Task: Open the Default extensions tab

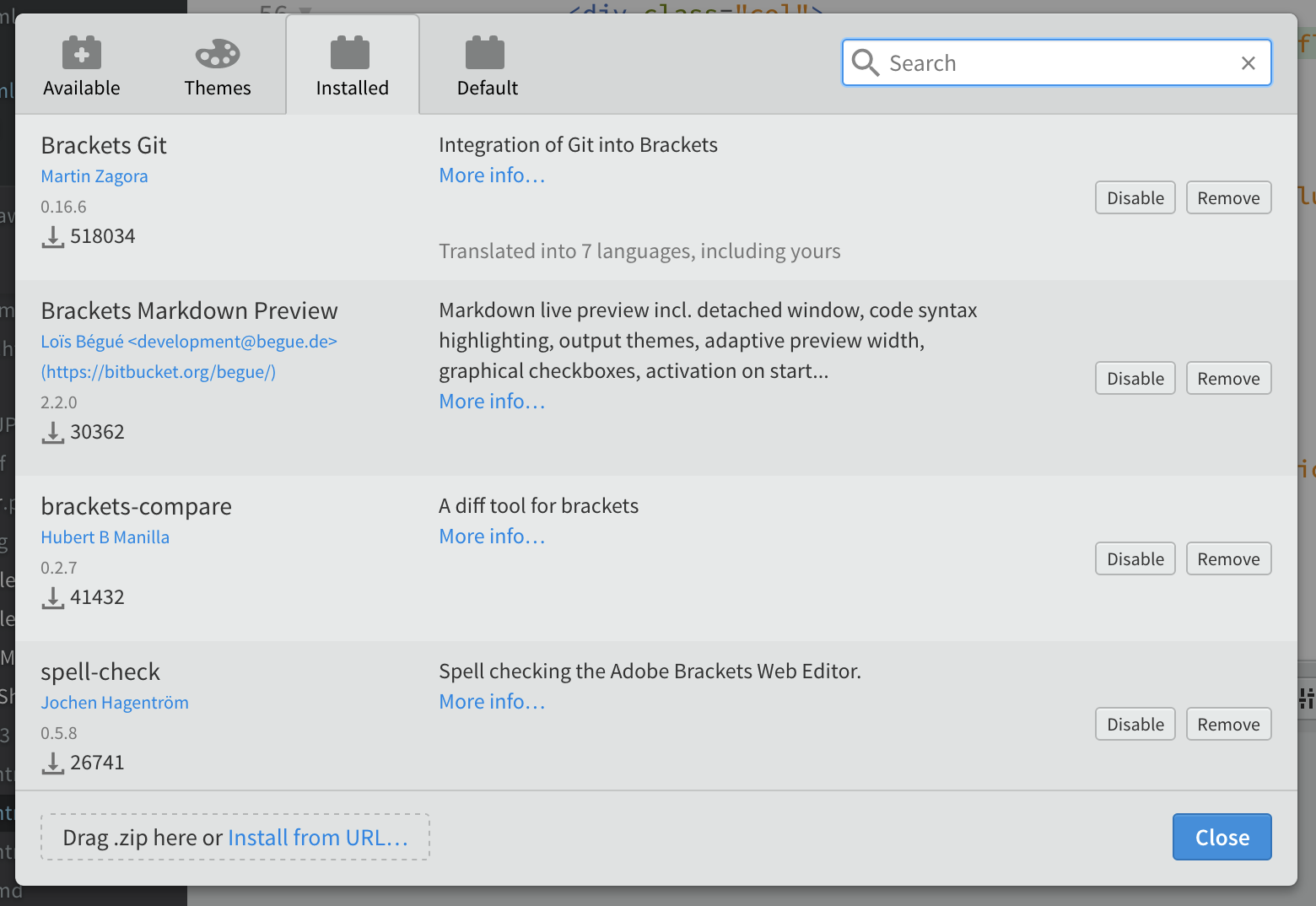Action: click(x=487, y=67)
